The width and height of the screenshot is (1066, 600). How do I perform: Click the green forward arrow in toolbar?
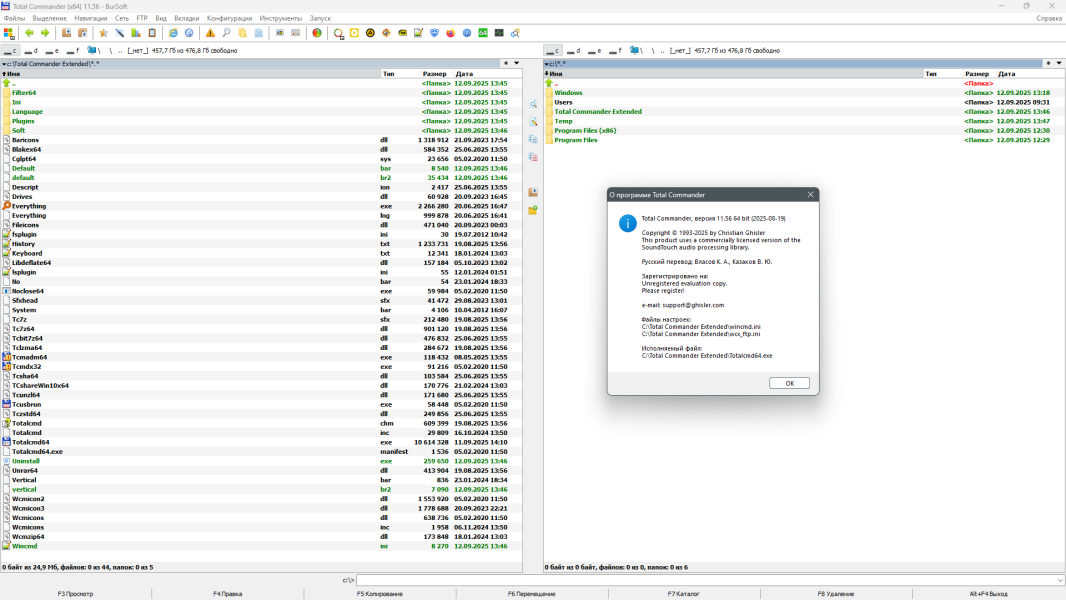click(x=43, y=33)
